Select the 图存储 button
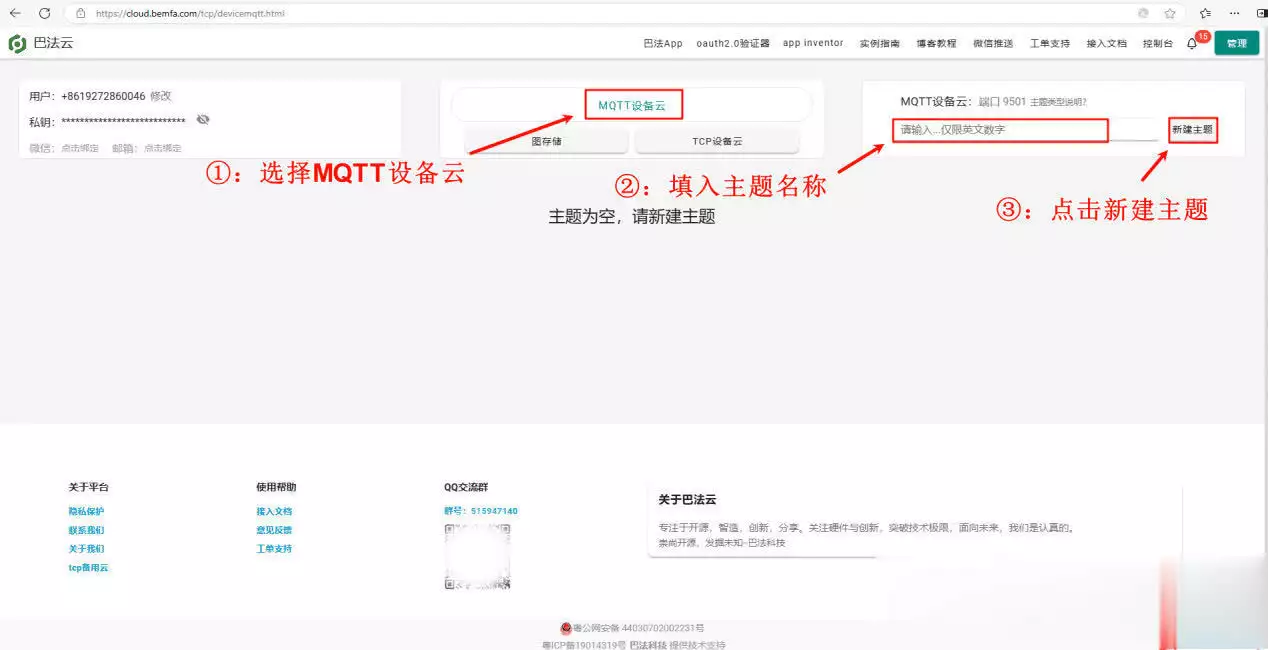 coord(546,141)
